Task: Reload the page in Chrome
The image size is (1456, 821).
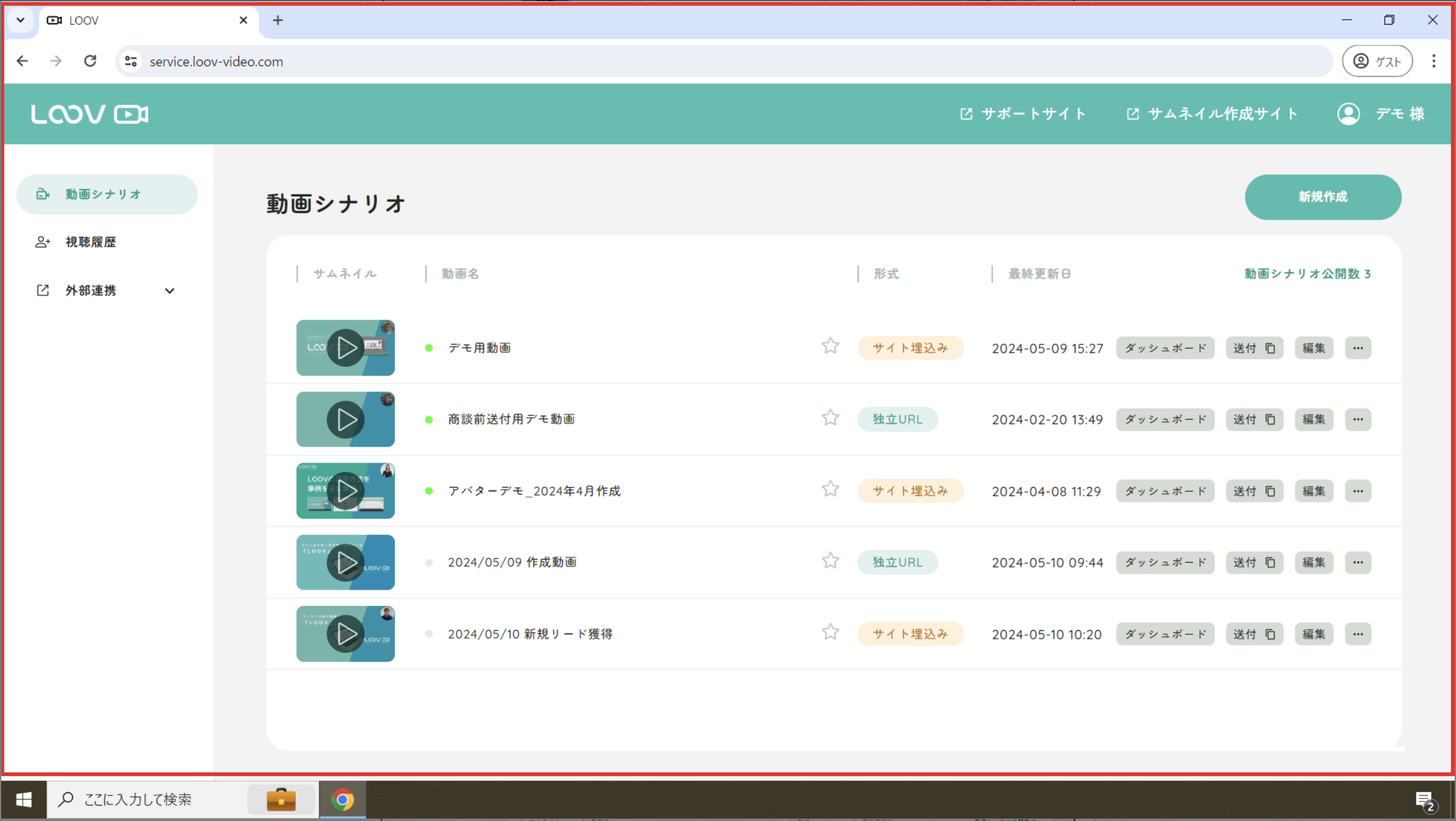Action: (90, 61)
